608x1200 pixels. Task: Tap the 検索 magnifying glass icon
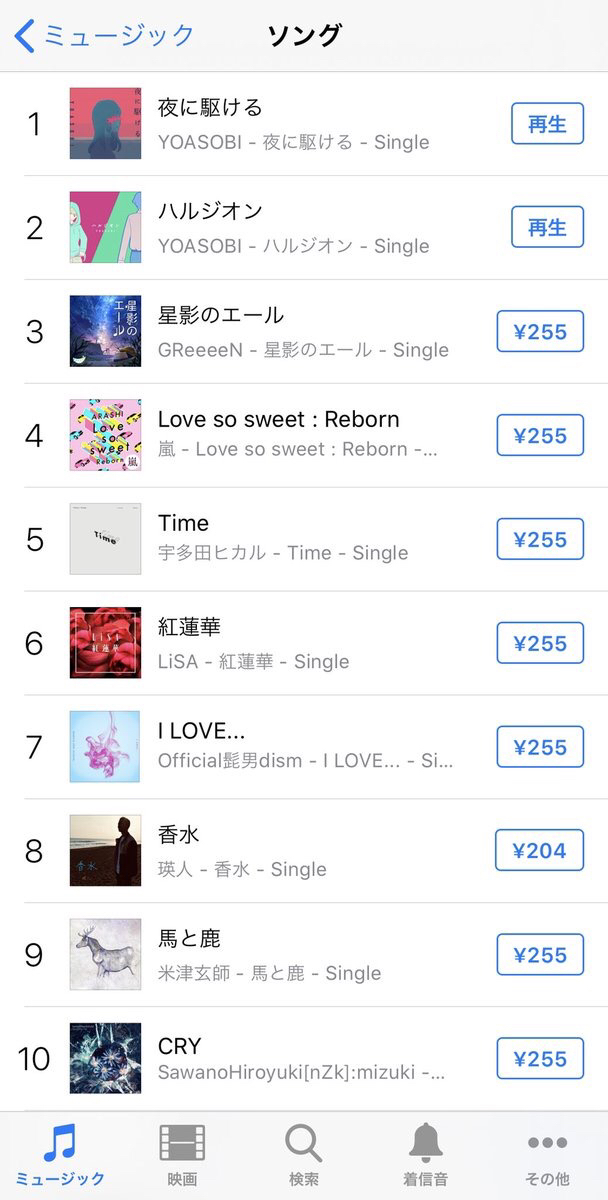(303, 1143)
